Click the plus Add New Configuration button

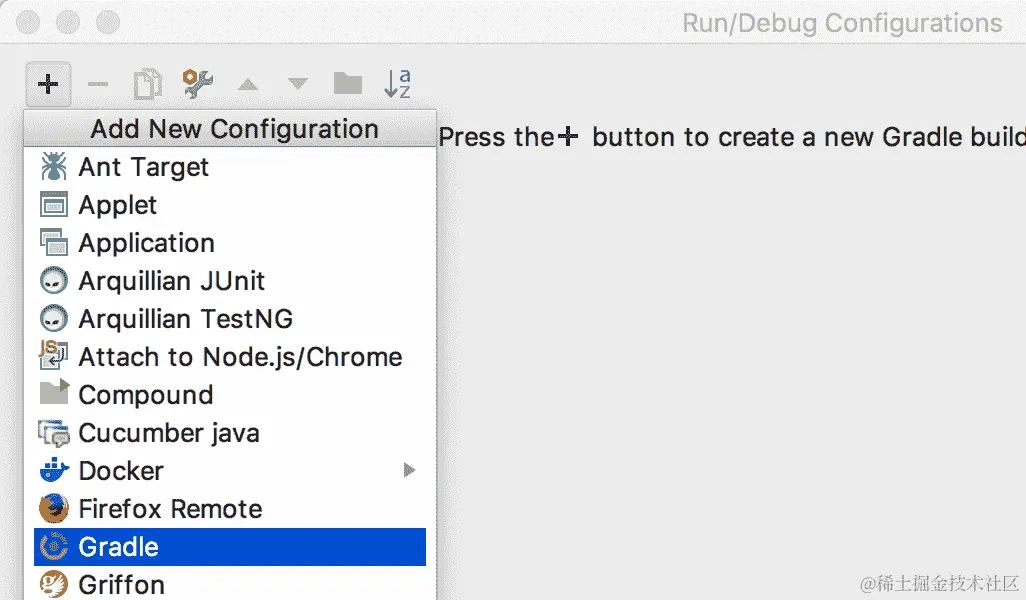(48, 84)
